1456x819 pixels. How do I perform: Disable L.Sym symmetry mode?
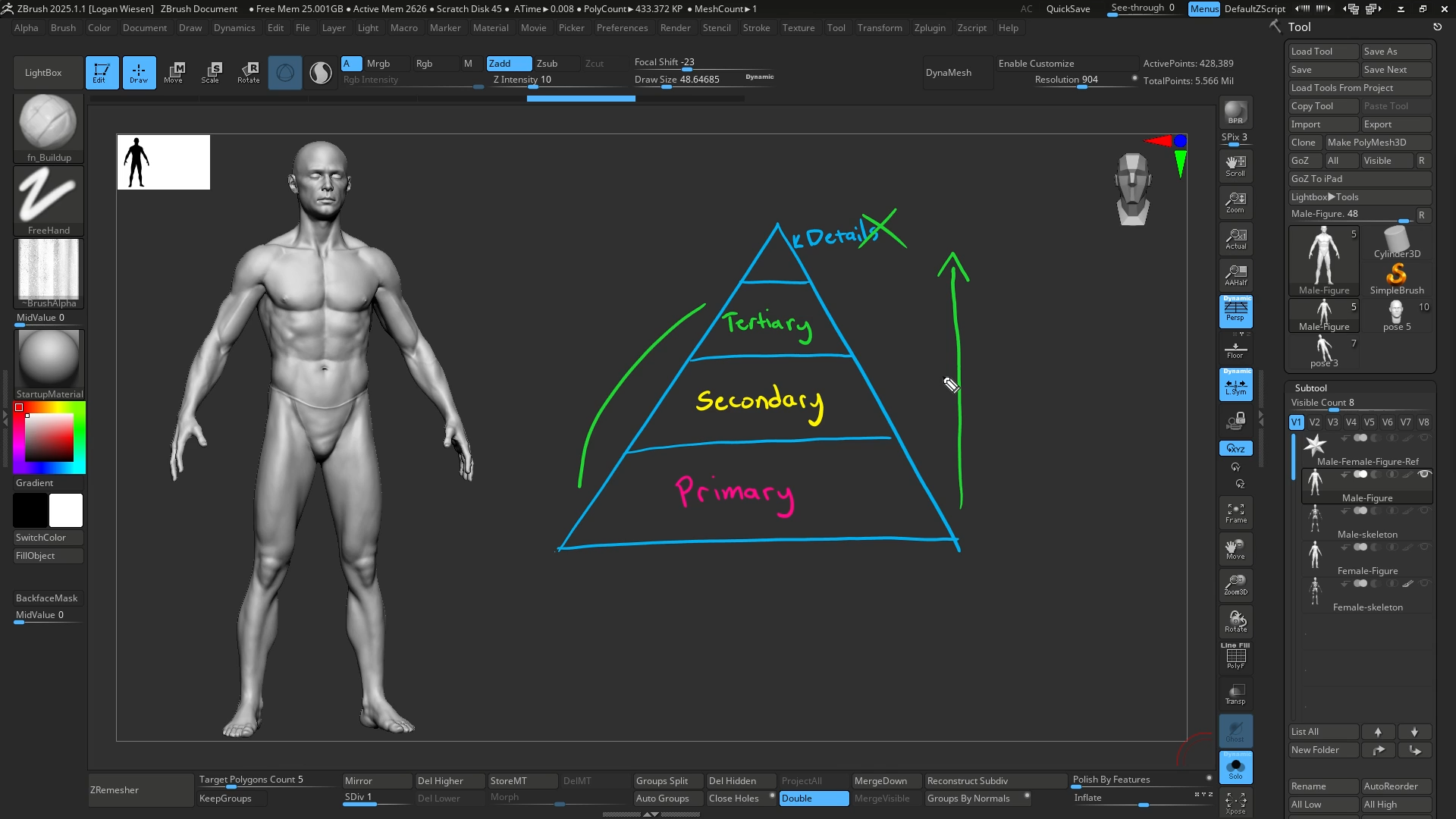click(1235, 384)
